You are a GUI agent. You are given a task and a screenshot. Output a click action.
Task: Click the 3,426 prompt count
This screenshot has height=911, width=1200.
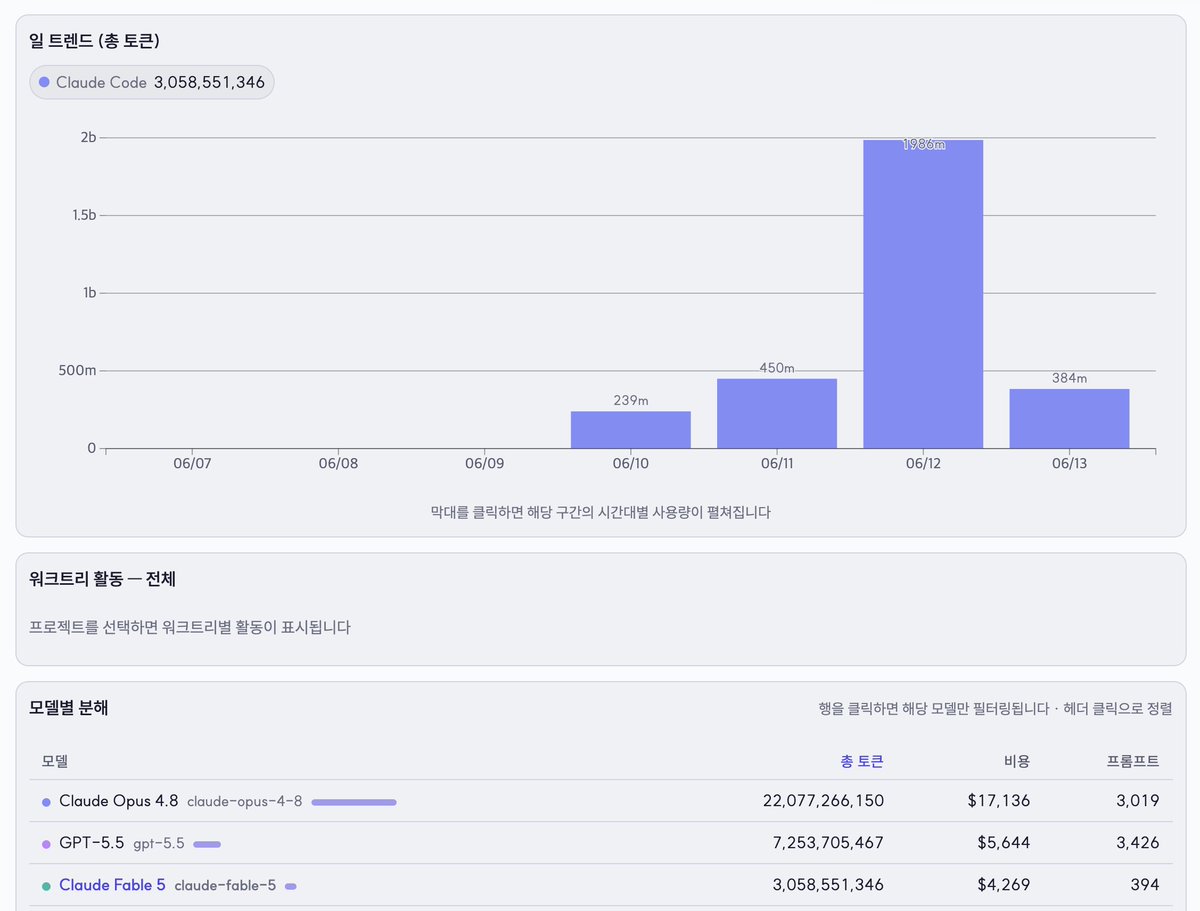(x=1138, y=843)
